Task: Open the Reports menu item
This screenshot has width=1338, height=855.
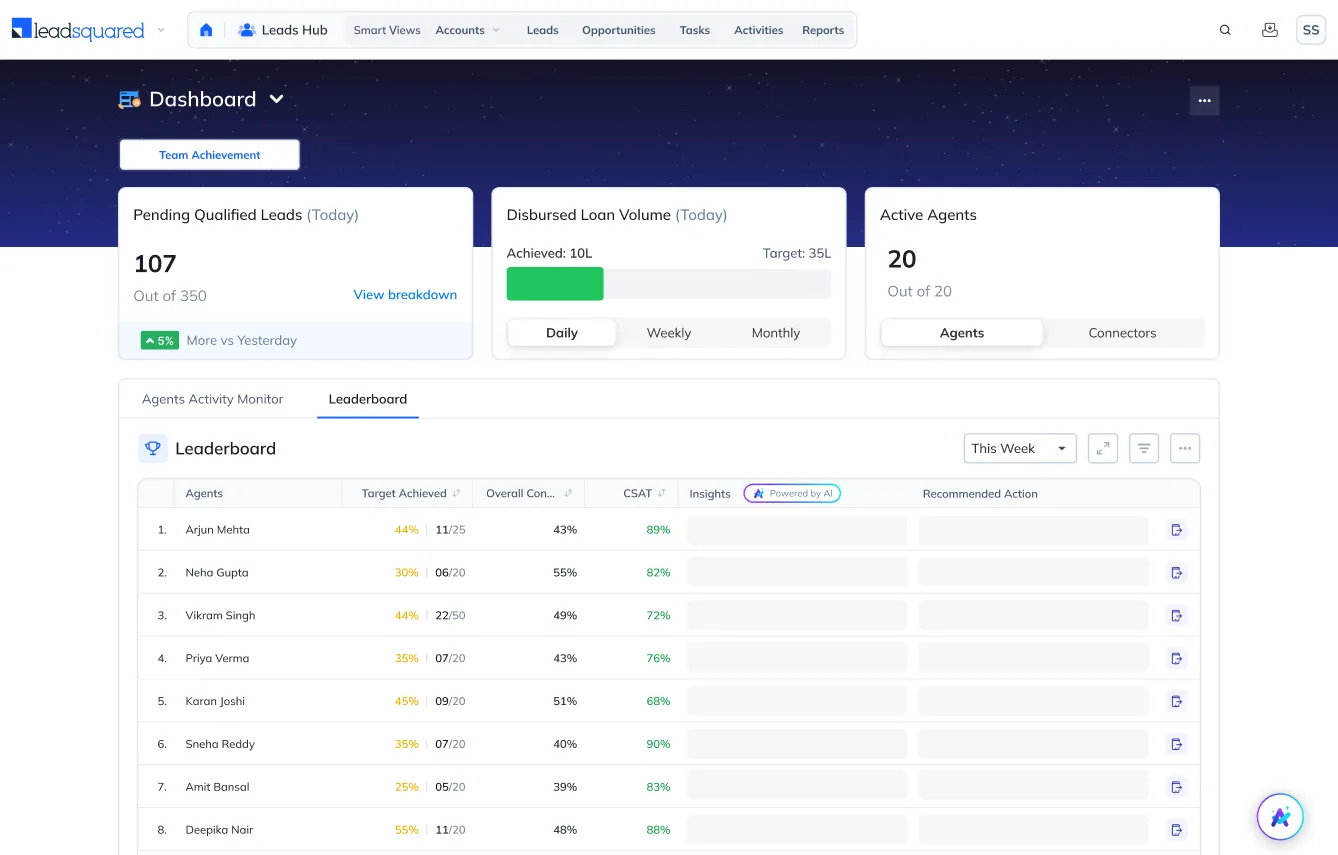Action: (x=822, y=30)
